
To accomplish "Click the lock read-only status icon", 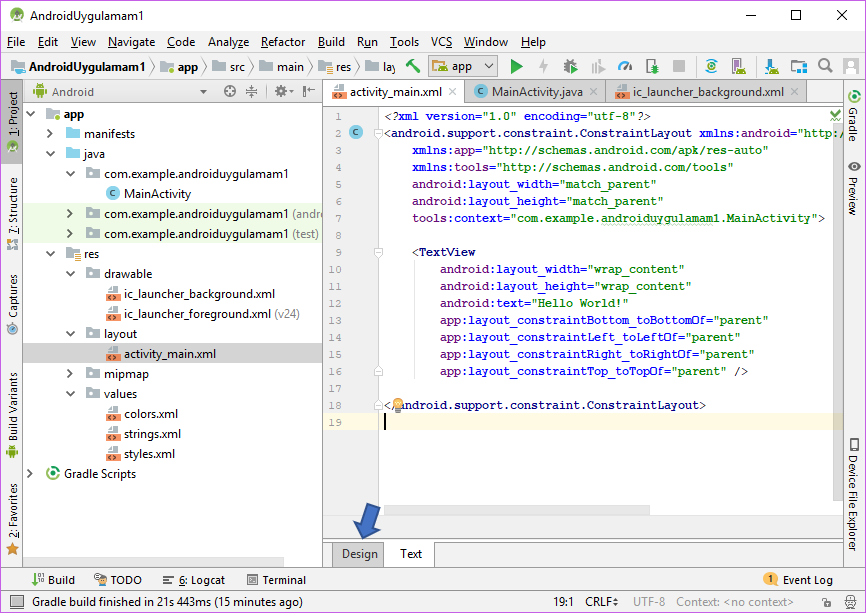I will click(x=826, y=602).
